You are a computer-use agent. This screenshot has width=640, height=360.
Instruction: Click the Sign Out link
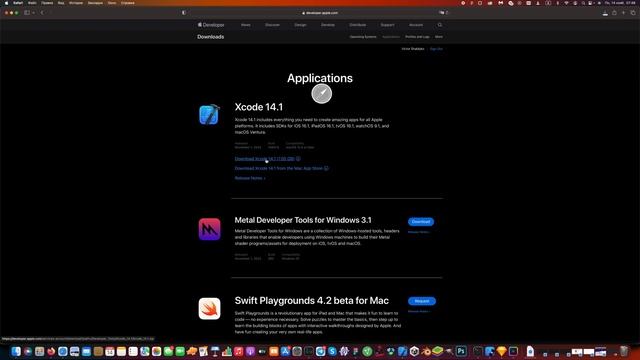[x=436, y=49]
